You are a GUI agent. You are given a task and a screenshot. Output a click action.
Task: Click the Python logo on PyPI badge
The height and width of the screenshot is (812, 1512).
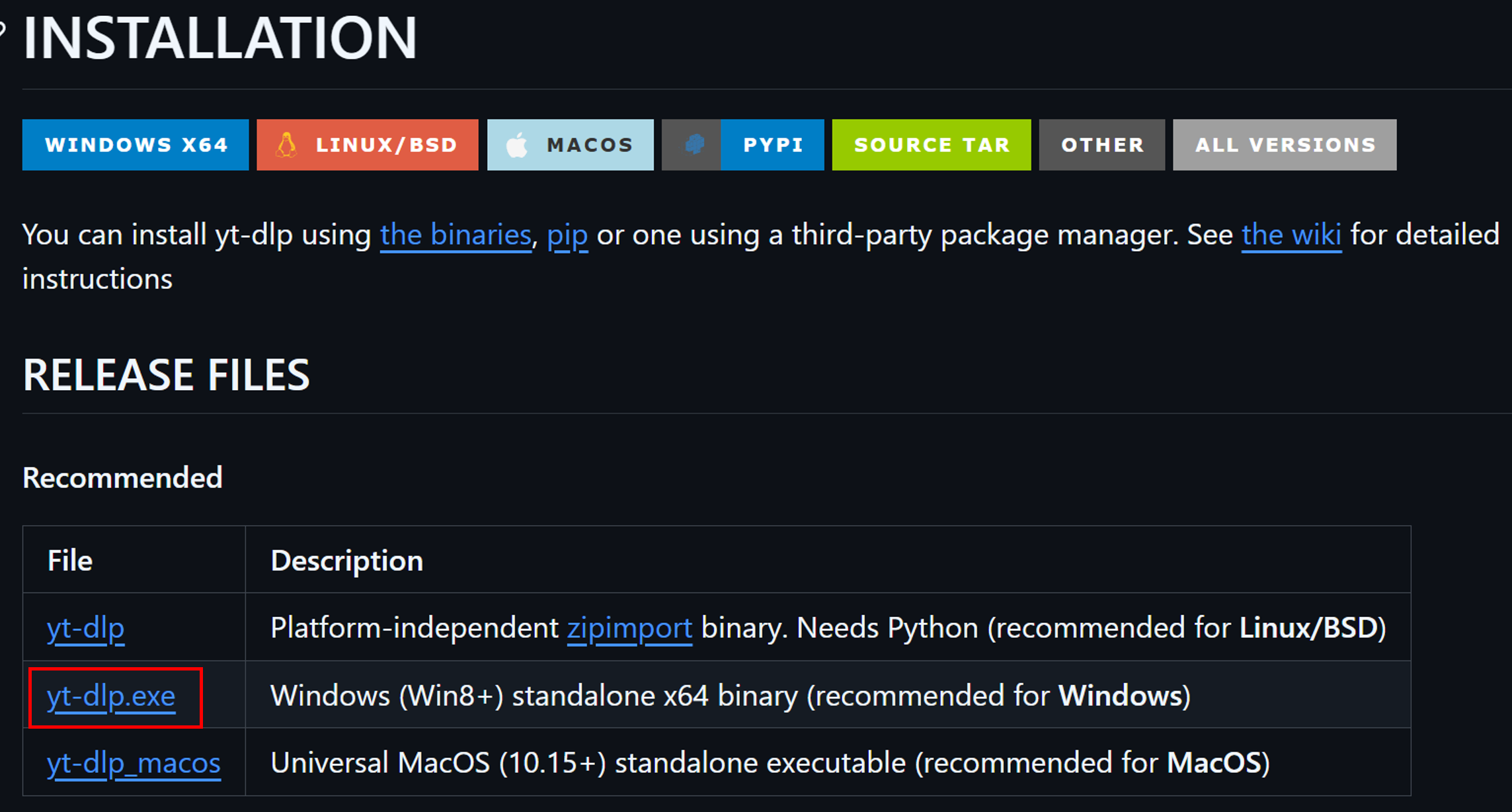click(x=694, y=144)
